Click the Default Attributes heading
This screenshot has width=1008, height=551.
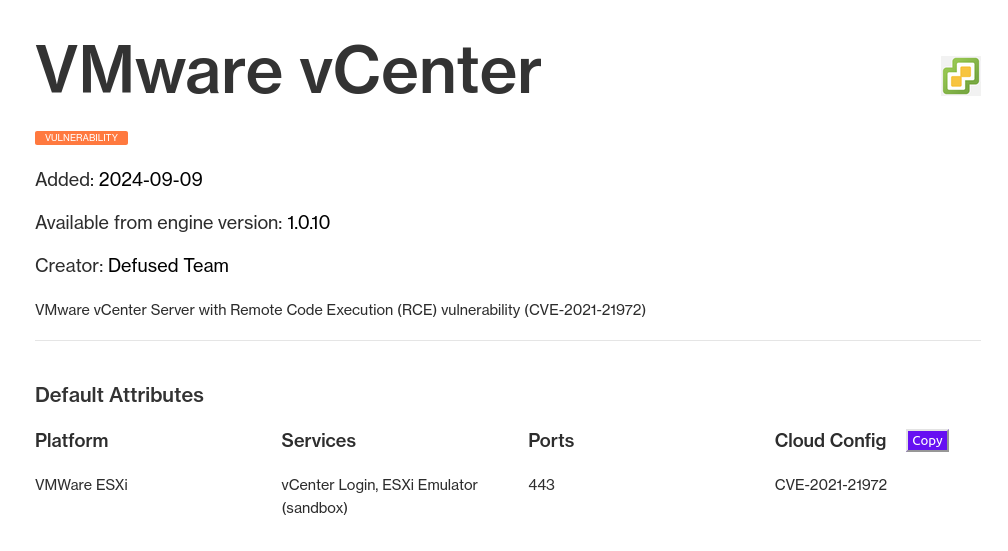tap(120, 395)
